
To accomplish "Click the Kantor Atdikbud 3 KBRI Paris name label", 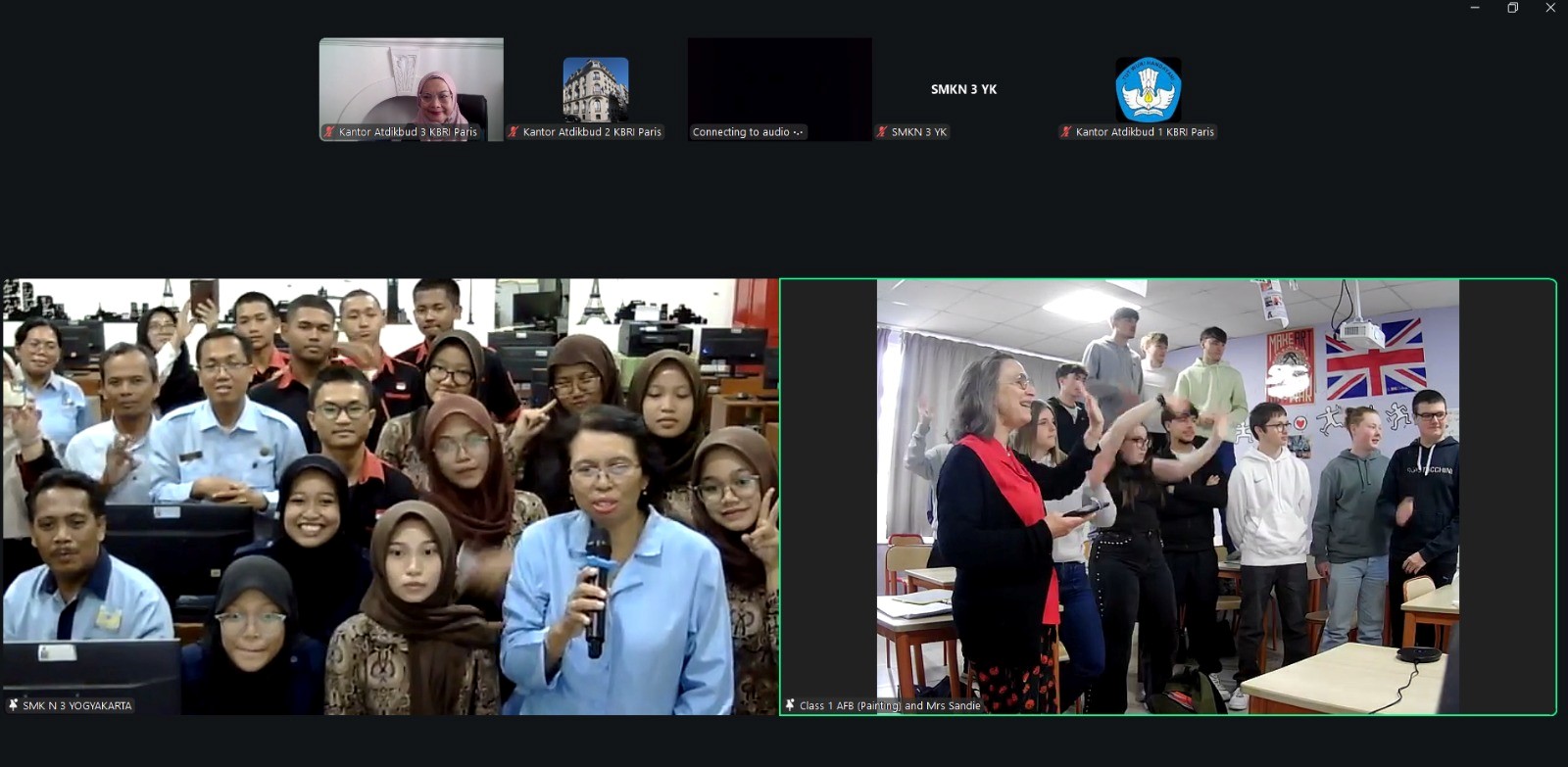I will 408,132.
